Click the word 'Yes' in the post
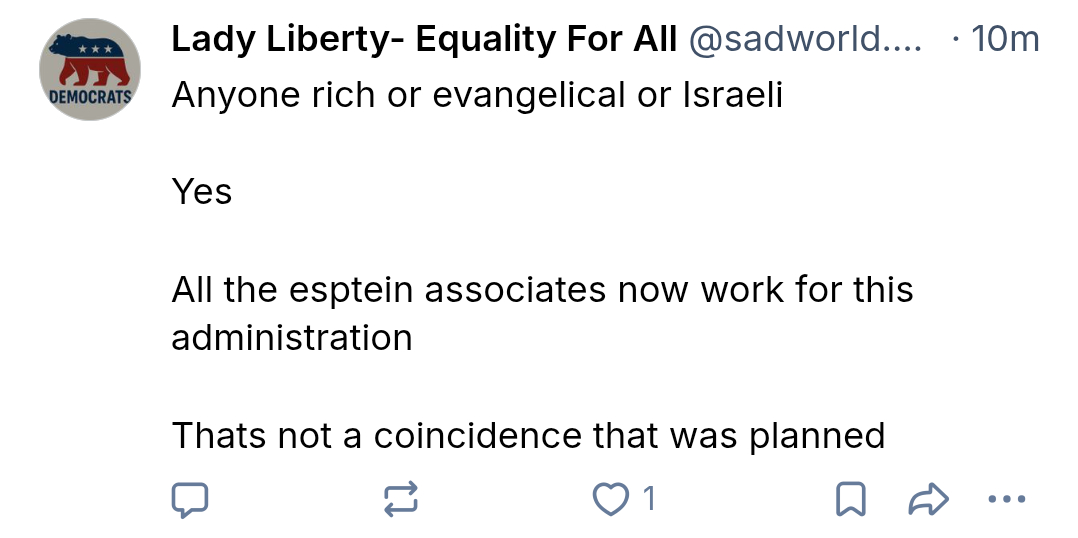 tap(202, 191)
